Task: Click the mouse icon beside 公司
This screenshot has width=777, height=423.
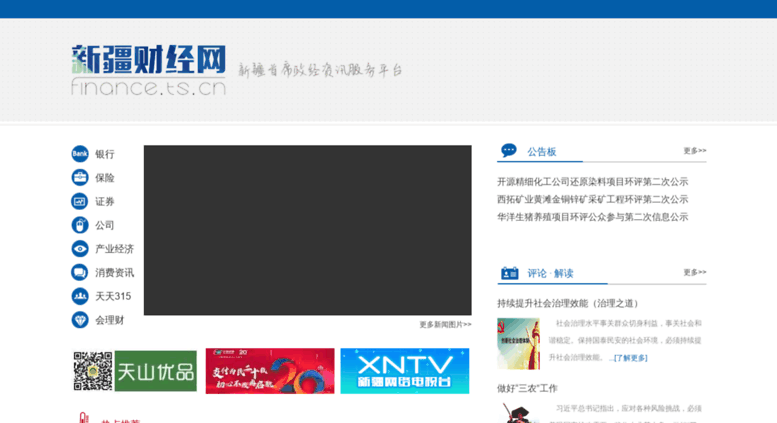Action: click(x=80, y=225)
